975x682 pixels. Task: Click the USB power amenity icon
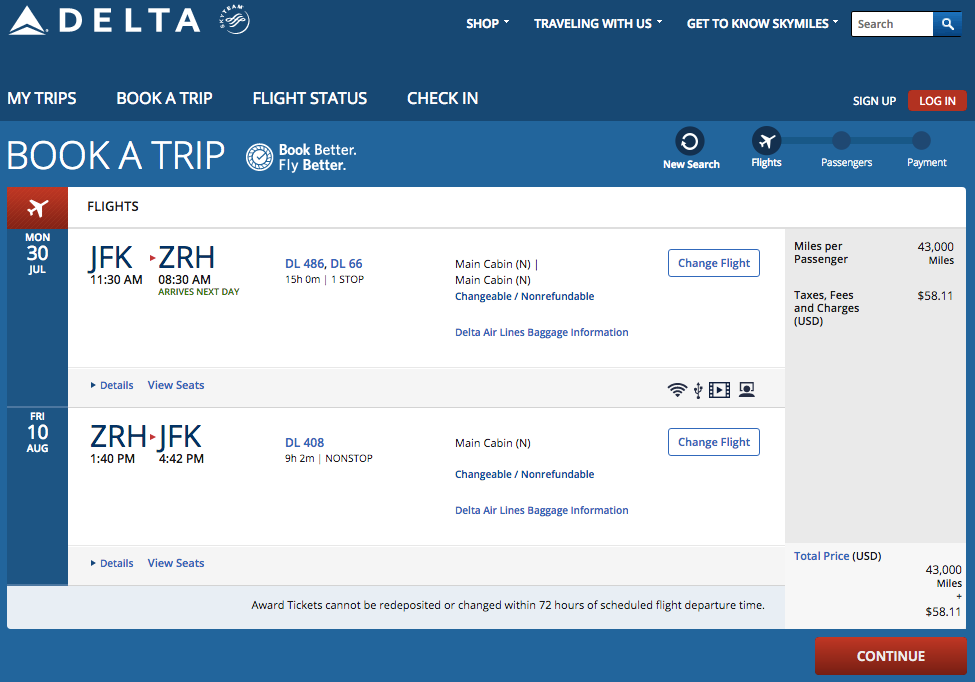698,390
